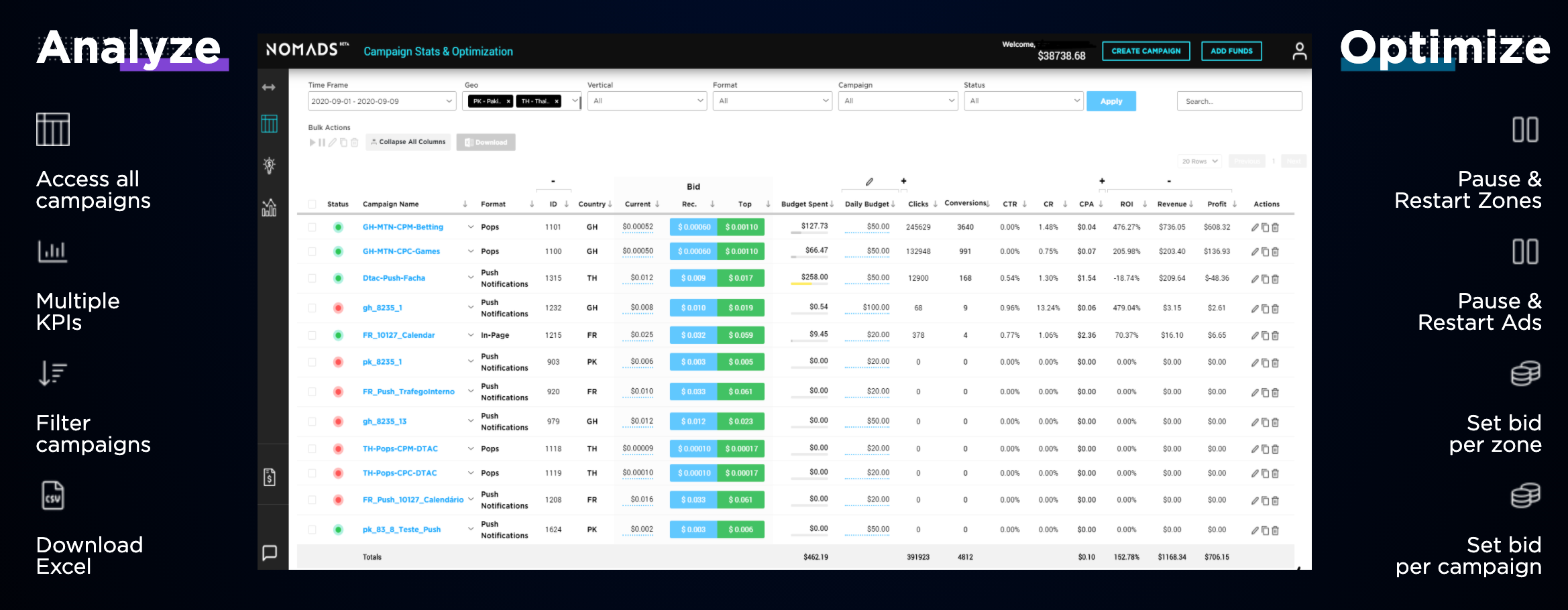Click the bulk action copy icon

[x=343, y=142]
